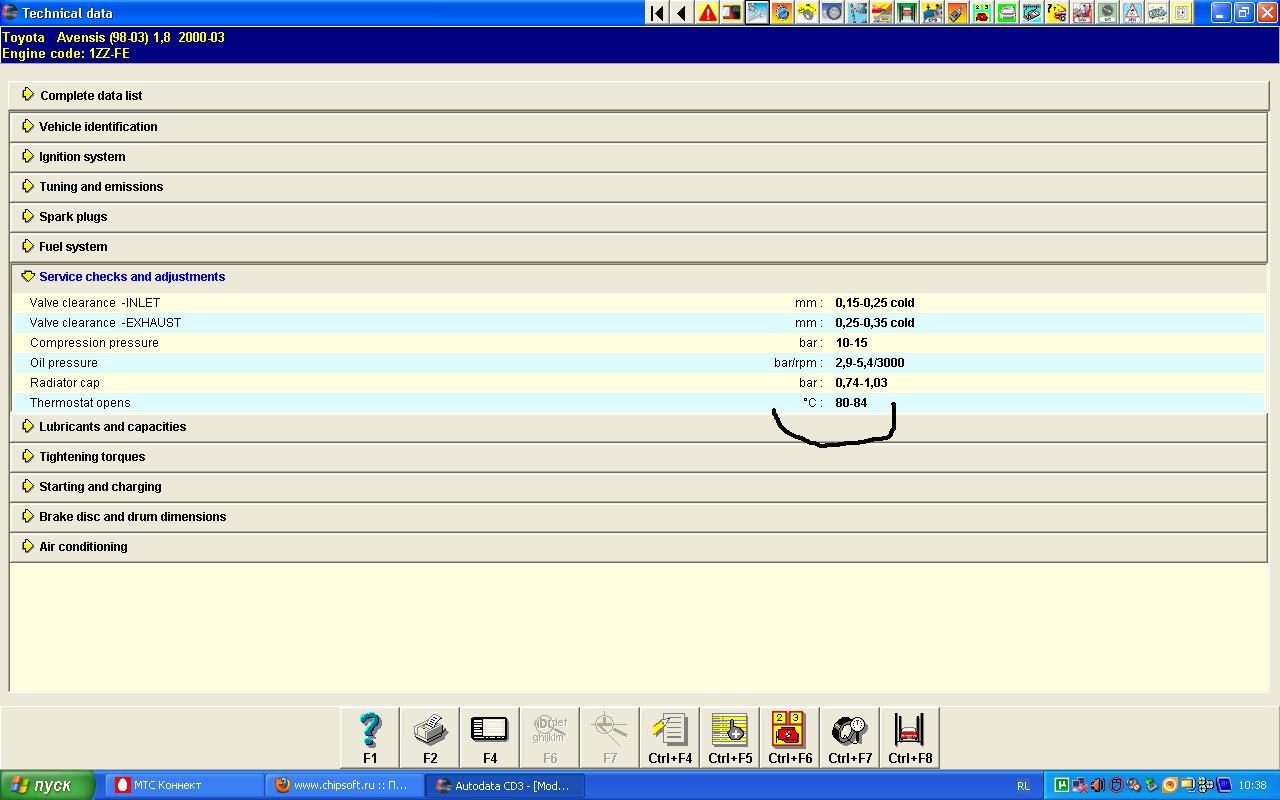Expand Air conditioning section

point(638,546)
